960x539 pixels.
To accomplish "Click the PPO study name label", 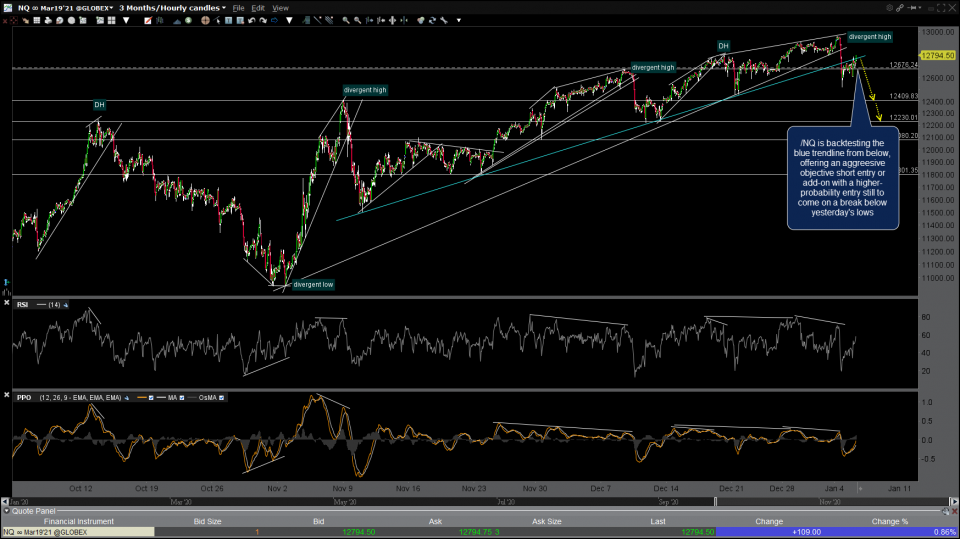I will pos(24,398).
